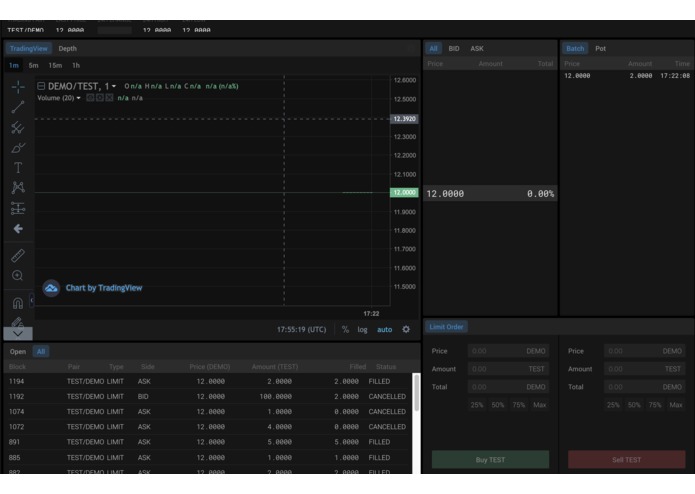This screenshot has width=695, height=494.
Task: Click the Buy TEST button
Action: [x=490, y=459]
